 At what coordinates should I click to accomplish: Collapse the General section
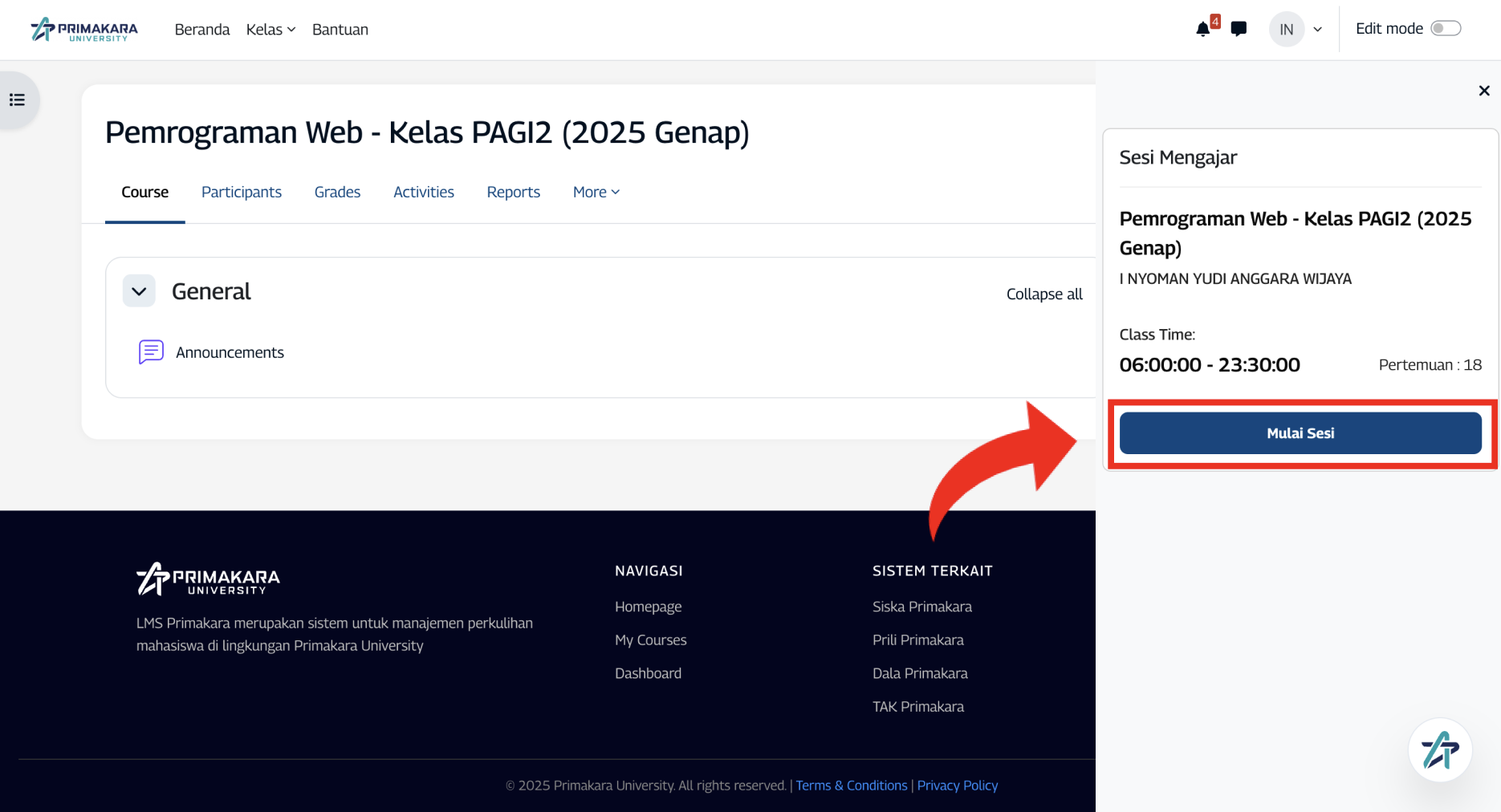pyautogui.click(x=139, y=291)
